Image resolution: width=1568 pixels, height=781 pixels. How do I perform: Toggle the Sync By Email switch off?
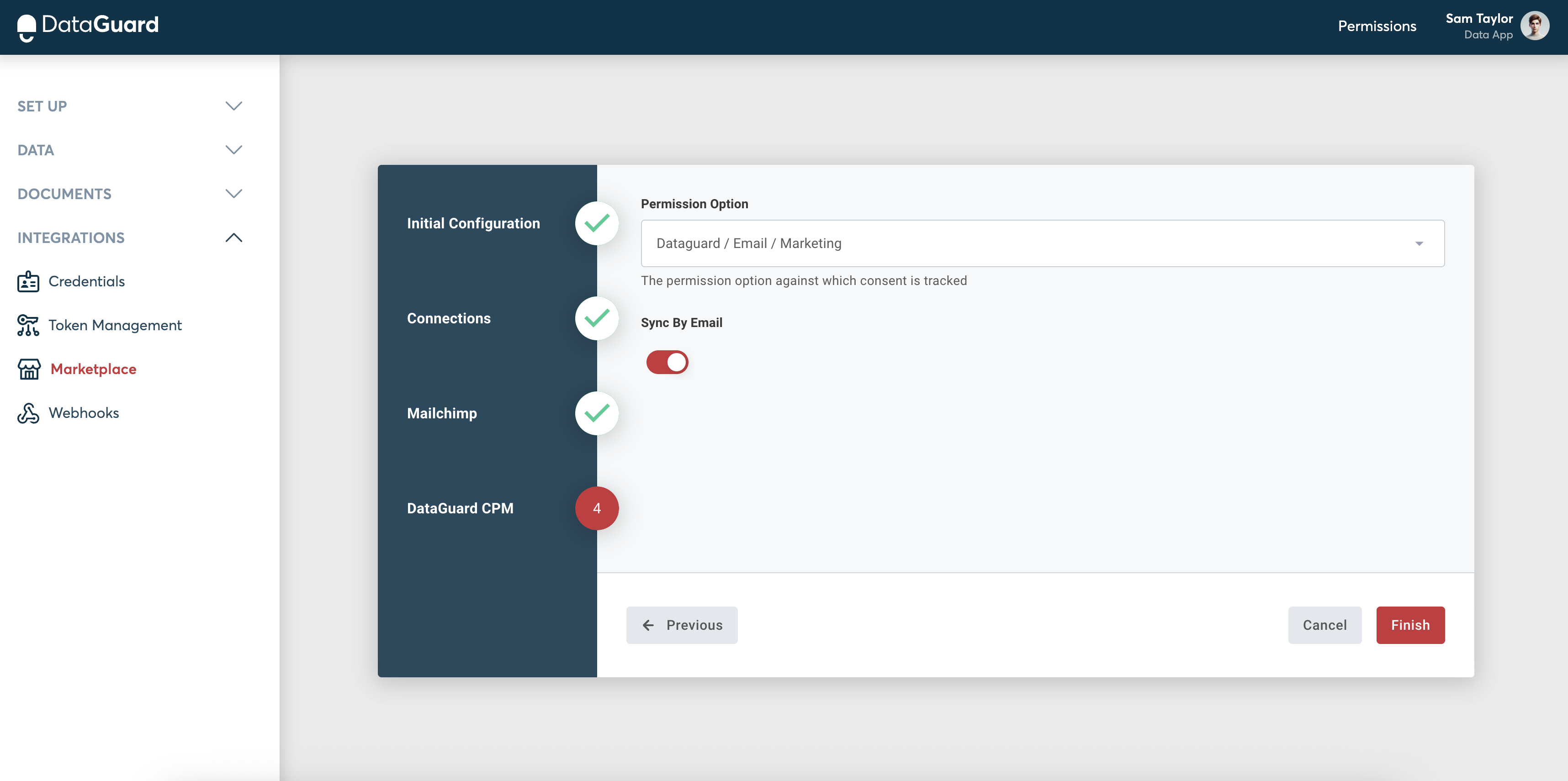pyautogui.click(x=667, y=362)
